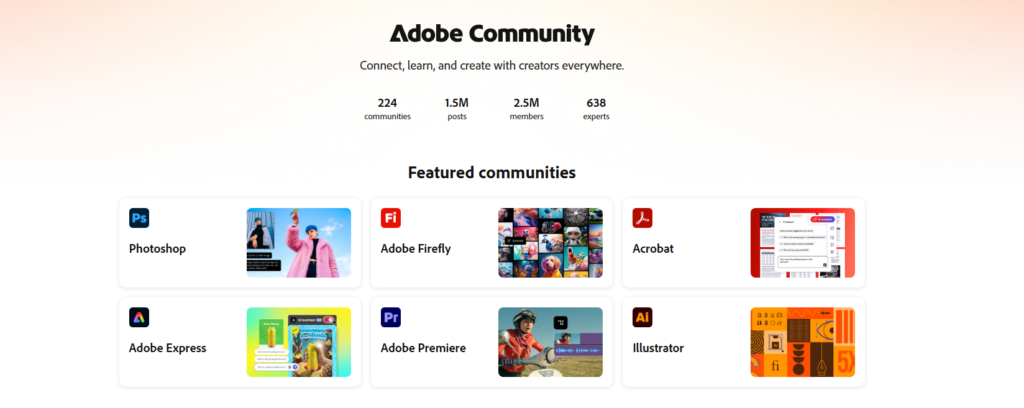Click the Adobe Firefly Fi icon
1024x408 pixels.
click(391, 218)
